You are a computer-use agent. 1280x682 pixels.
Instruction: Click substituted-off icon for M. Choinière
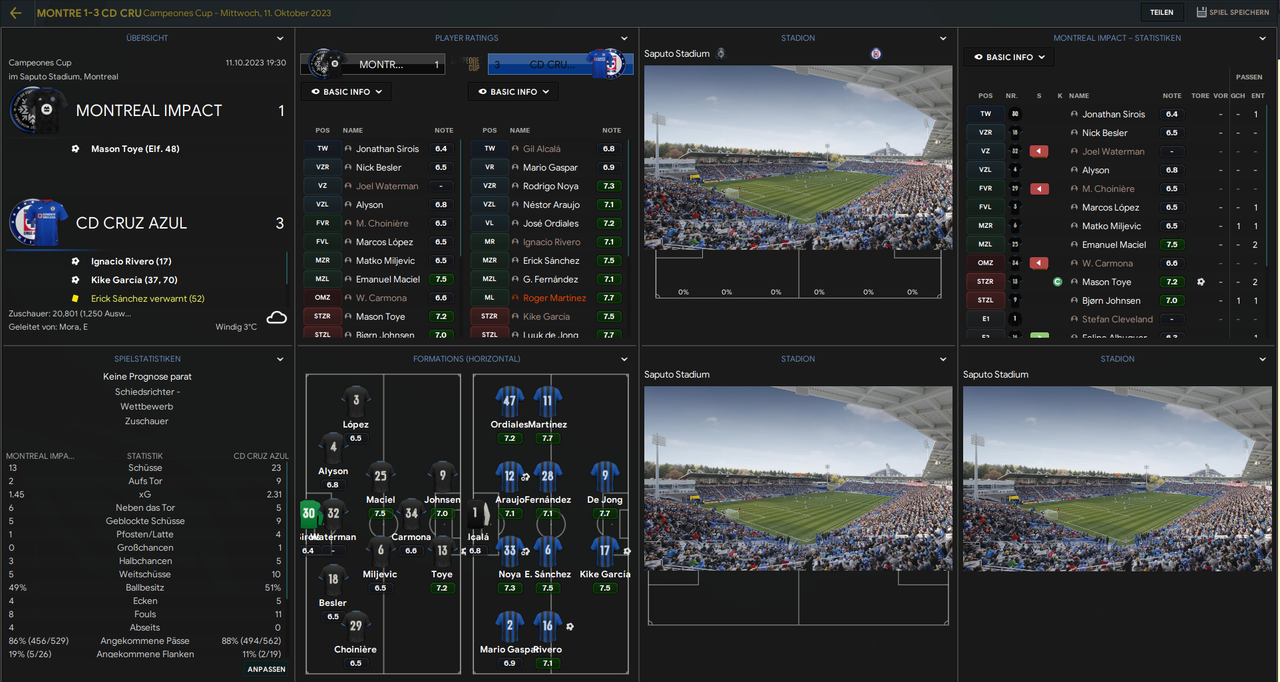1040,188
